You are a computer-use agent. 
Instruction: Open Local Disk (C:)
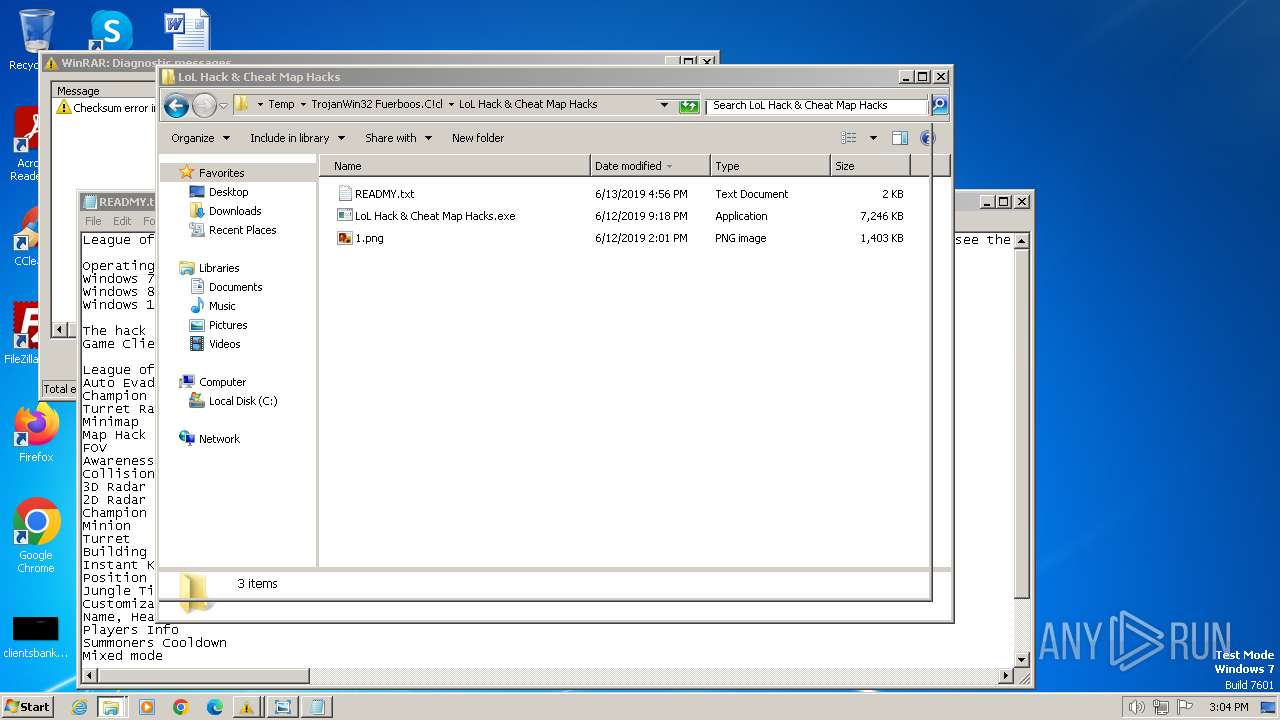(243, 401)
